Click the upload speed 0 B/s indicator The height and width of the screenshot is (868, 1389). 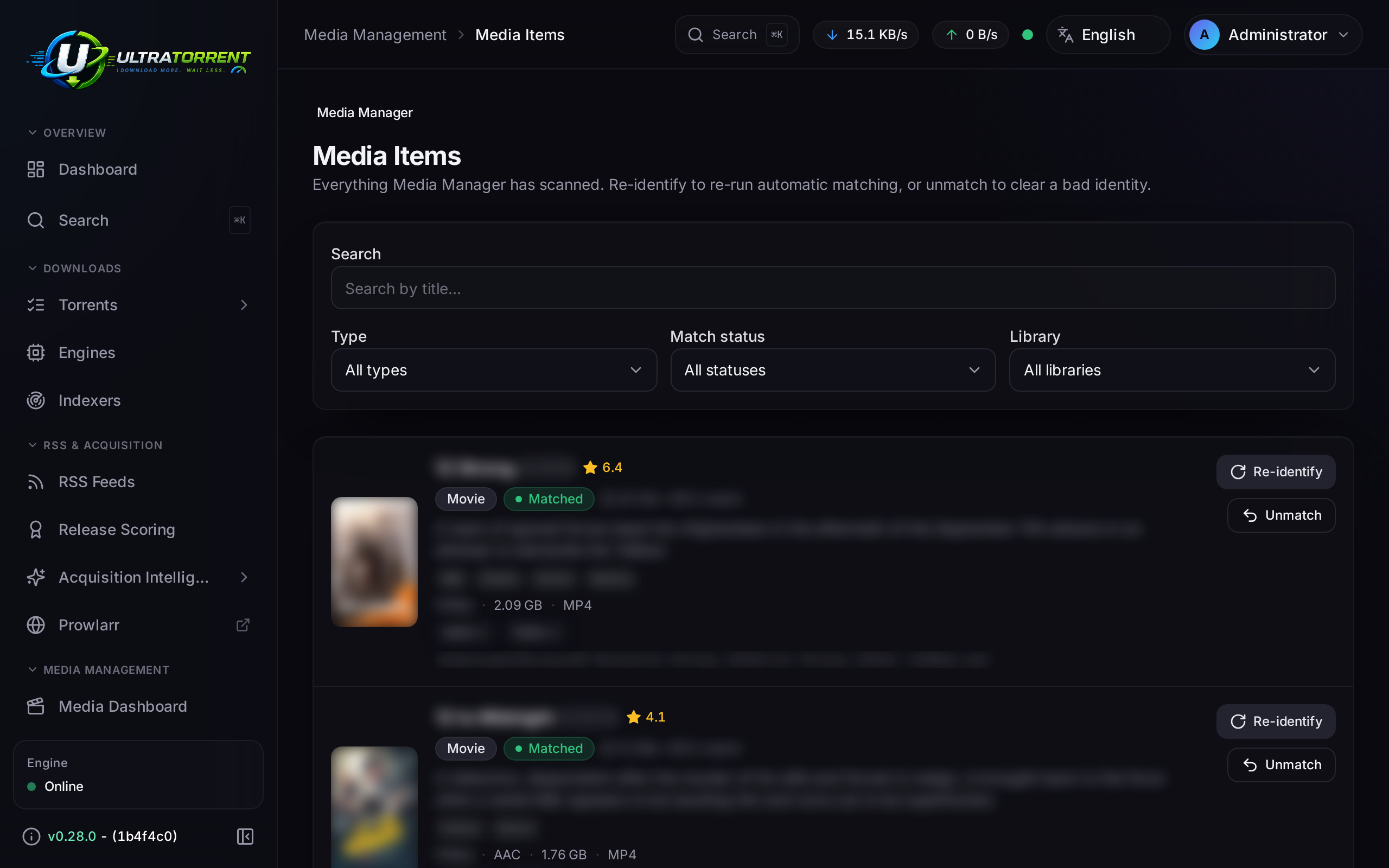pyautogui.click(x=971, y=34)
